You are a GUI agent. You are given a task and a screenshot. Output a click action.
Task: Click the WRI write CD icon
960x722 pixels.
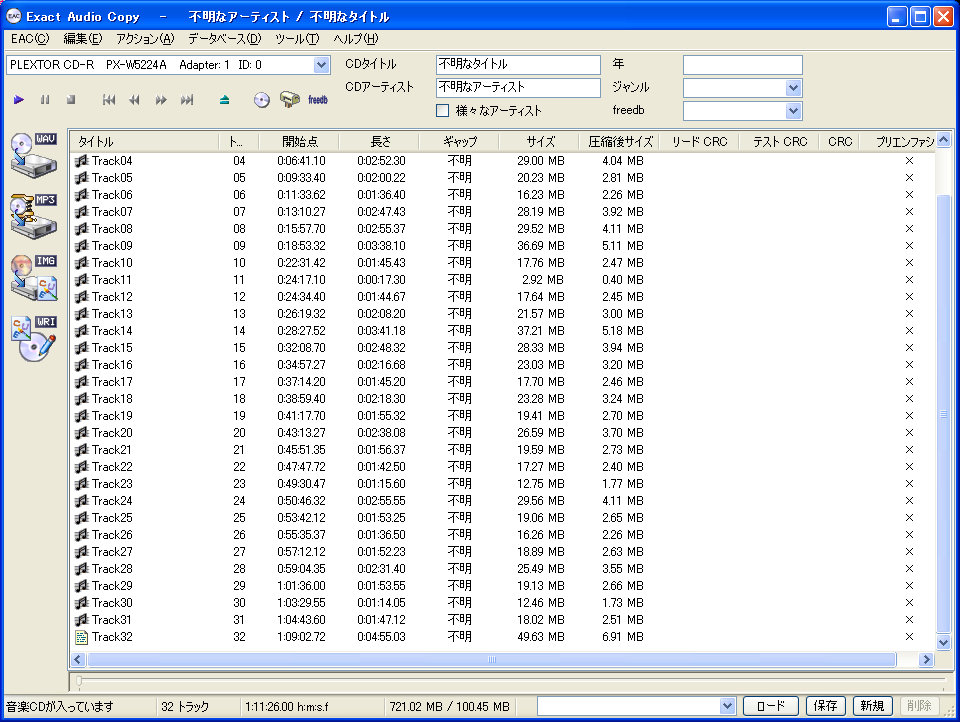click(33, 340)
